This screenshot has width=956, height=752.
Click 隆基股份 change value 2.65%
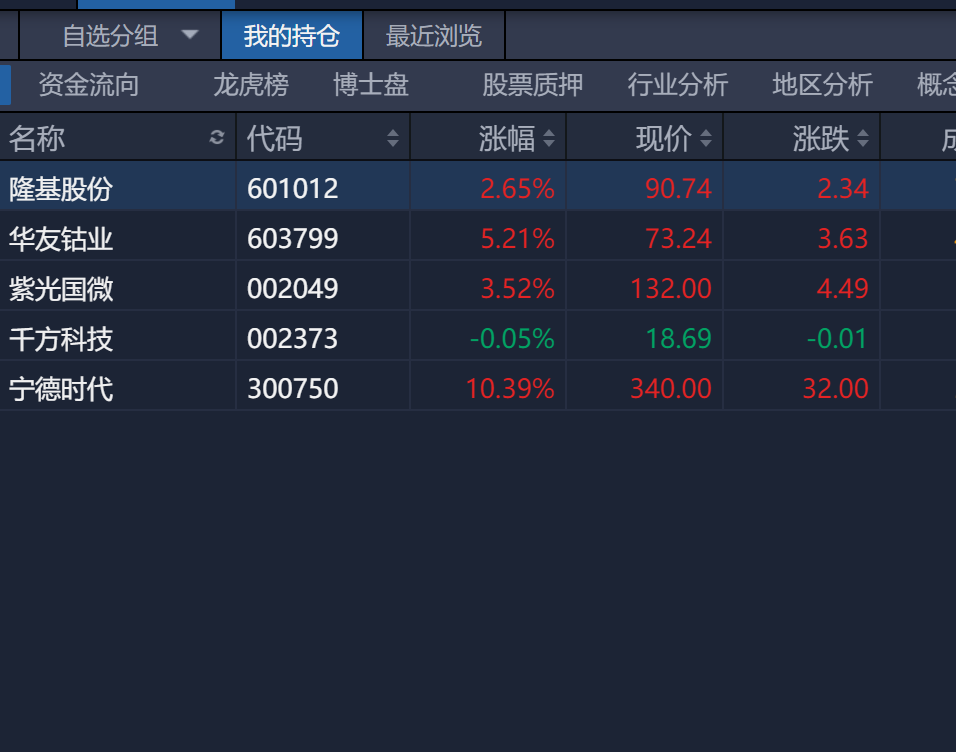point(518,188)
